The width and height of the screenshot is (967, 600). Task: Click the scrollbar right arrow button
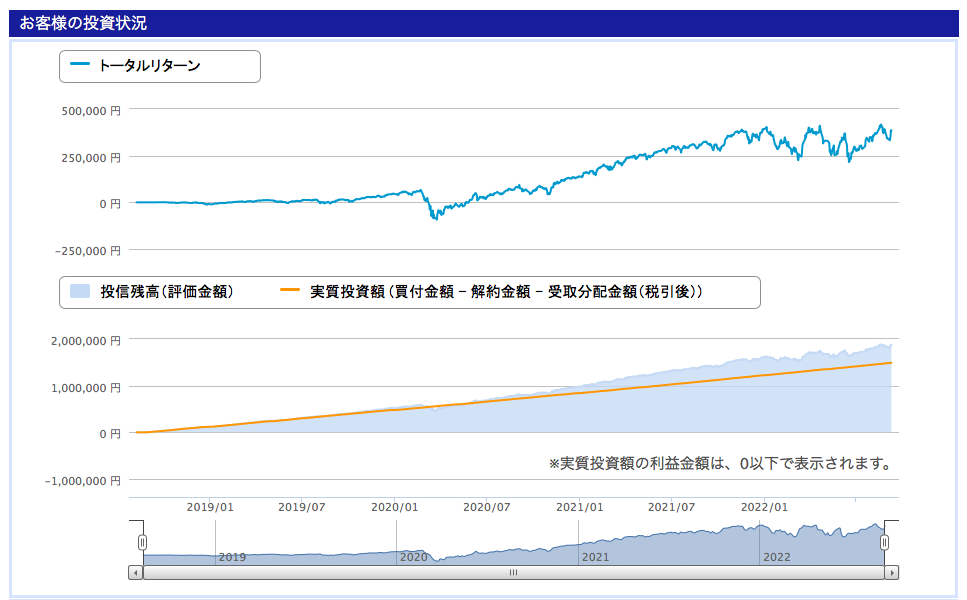tap(891, 573)
